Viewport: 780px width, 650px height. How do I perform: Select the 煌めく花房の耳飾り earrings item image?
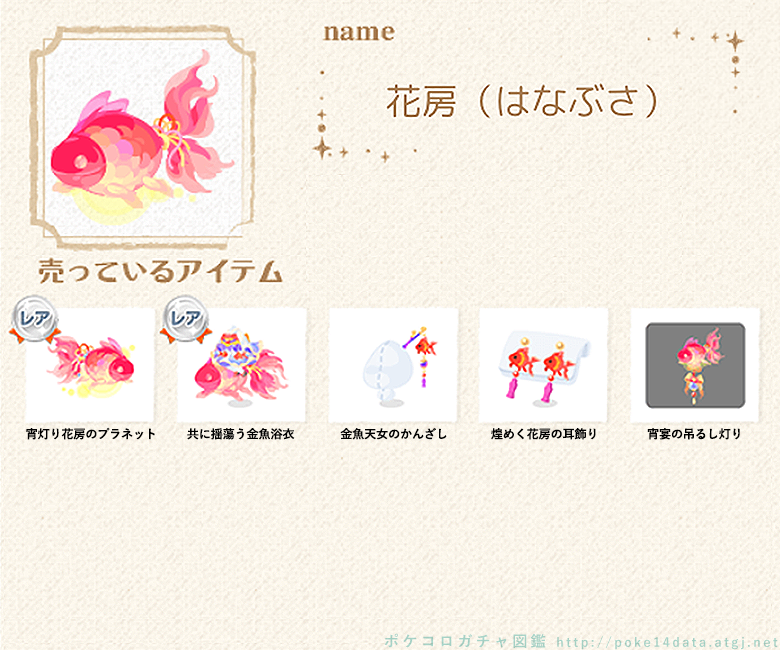click(x=544, y=365)
